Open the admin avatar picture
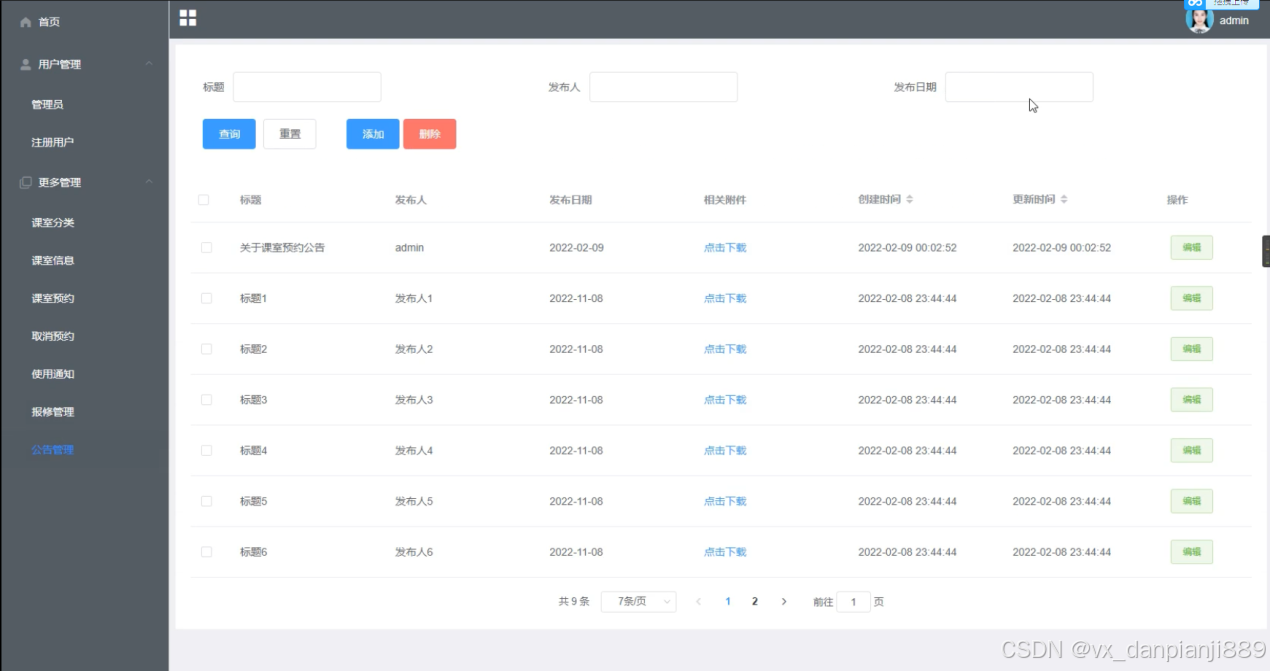Image resolution: width=1270 pixels, height=671 pixels. coord(1199,19)
